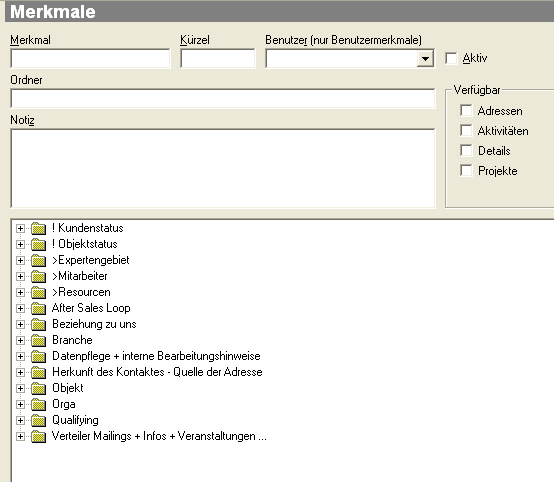Click the Kundenstatus folder icon
This screenshot has width=554, height=482.
(x=39, y=228)
